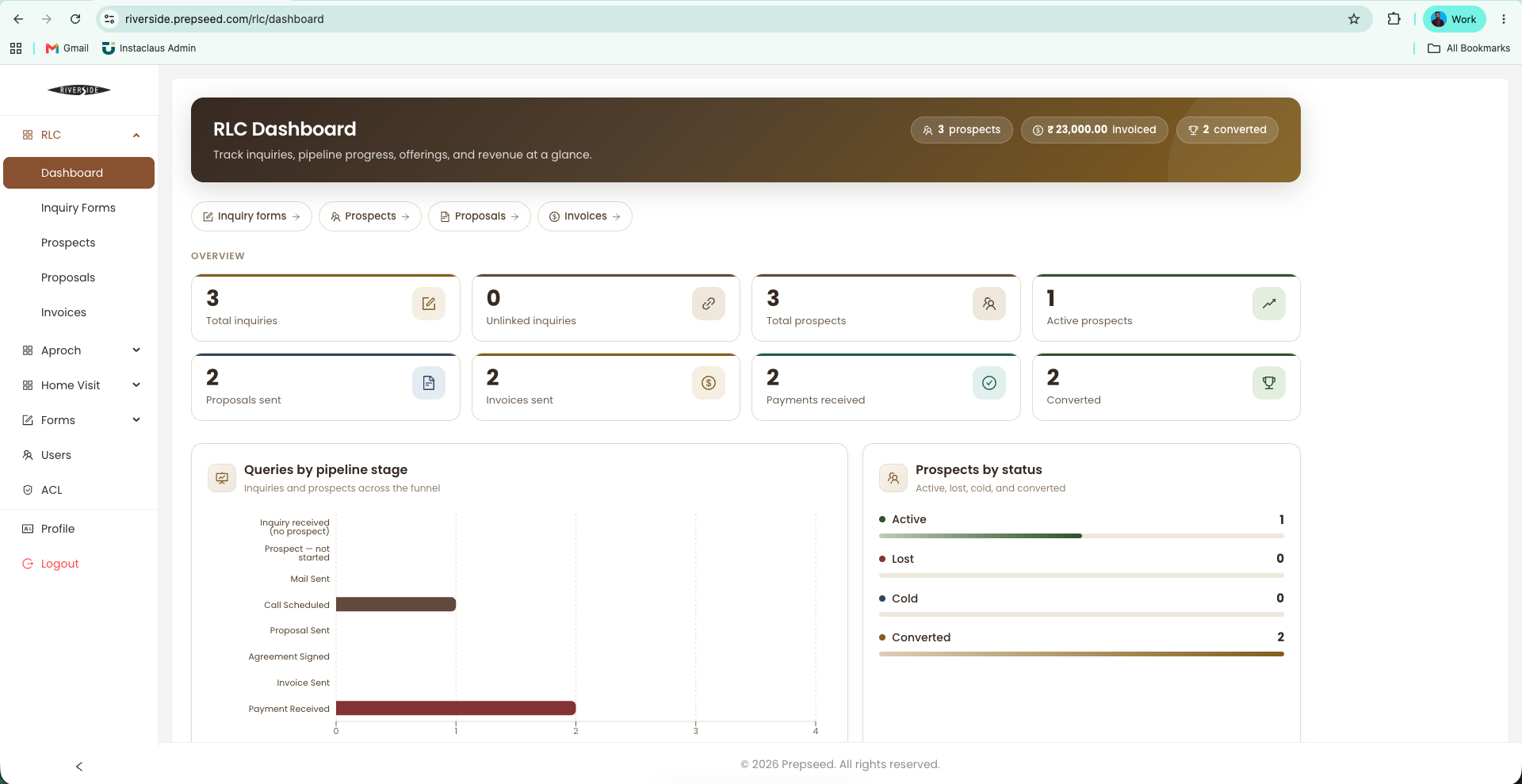Click the 3 prospects header badge
The image size is (1522, 784).
(x=962, y=130)
